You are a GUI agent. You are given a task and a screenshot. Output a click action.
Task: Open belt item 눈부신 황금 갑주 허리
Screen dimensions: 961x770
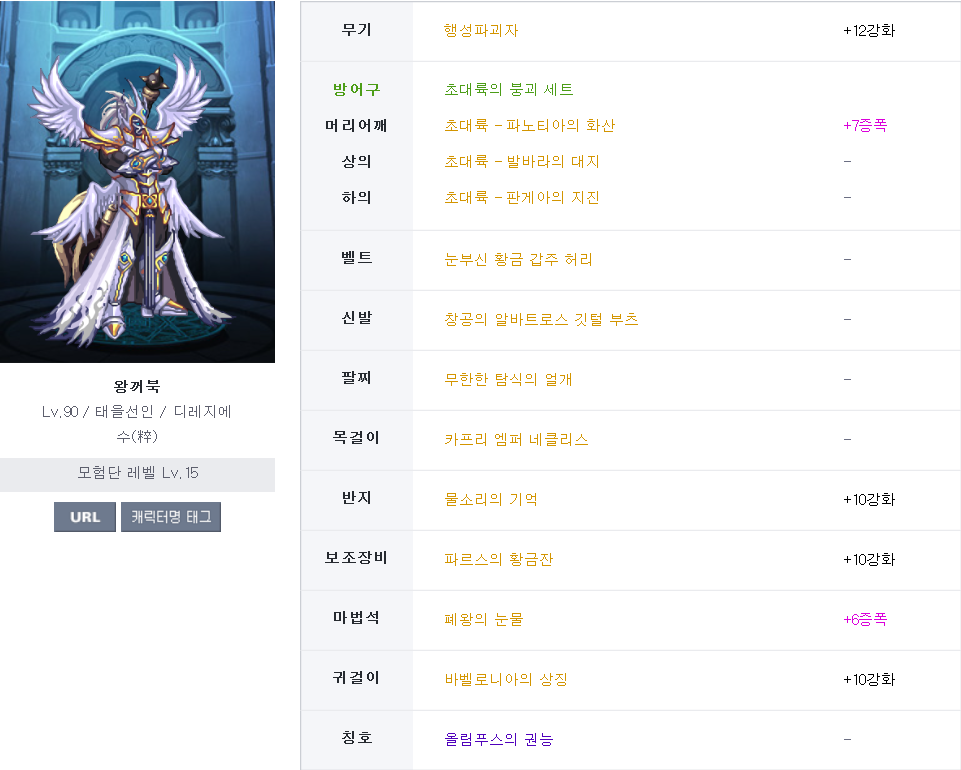pyautogui.click(x=518, y=259)
